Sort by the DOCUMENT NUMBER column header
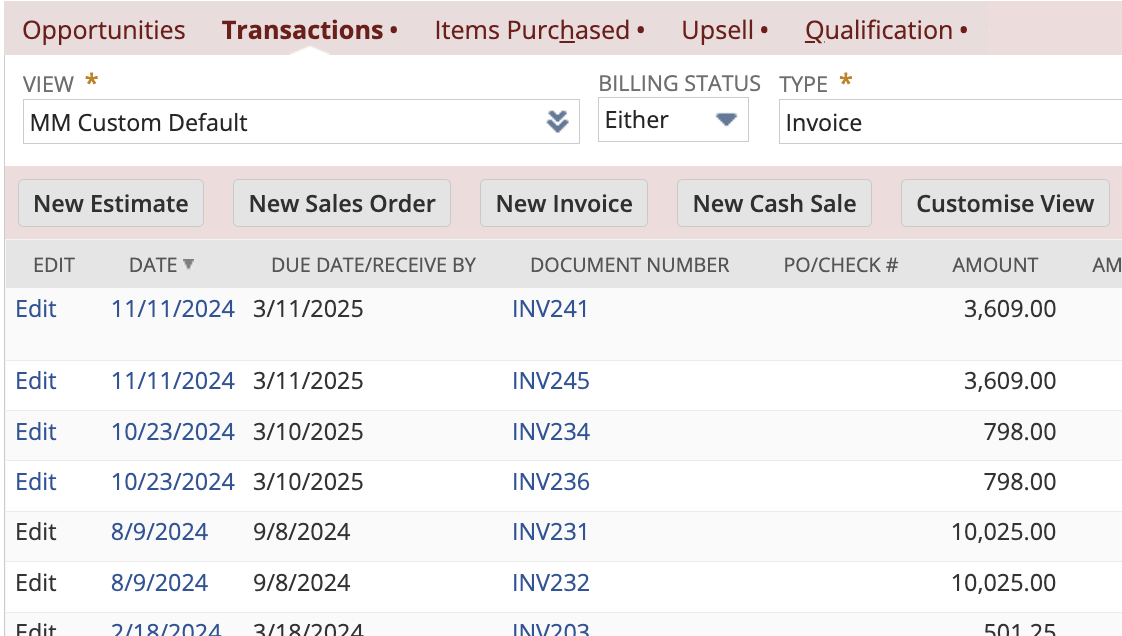 click(629, 264)
